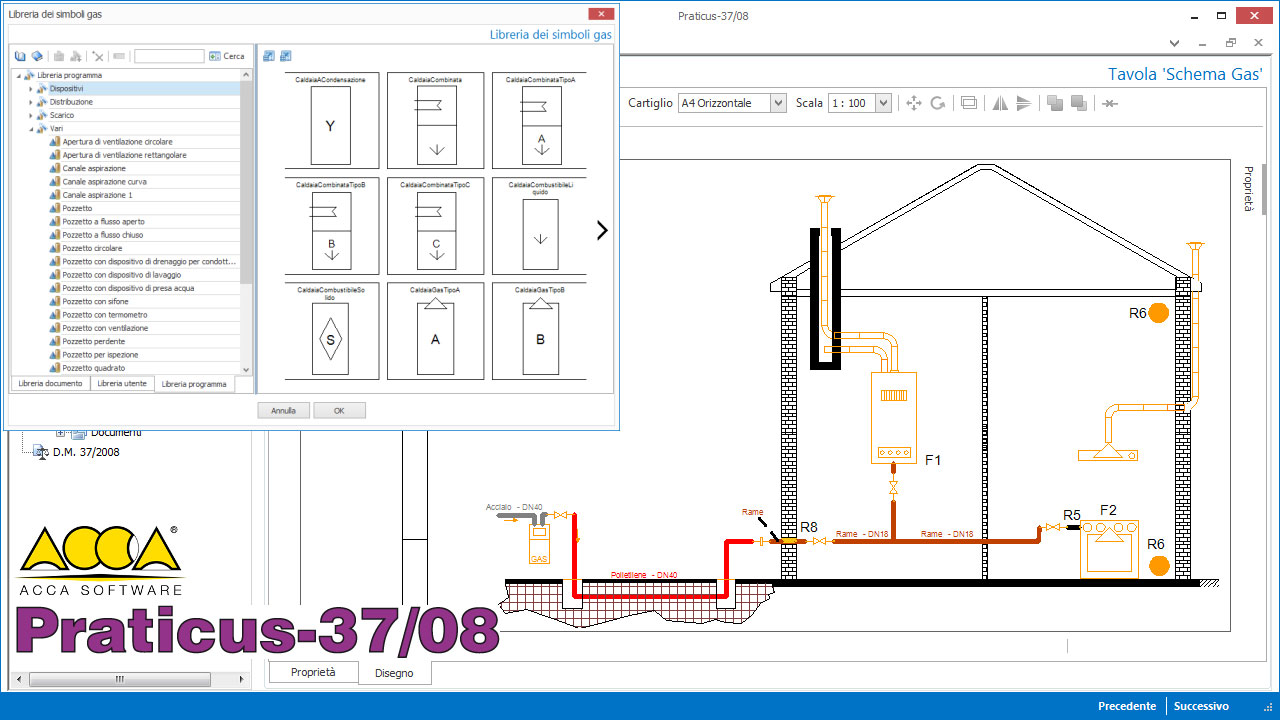Screen dimensions: 1280x720
Task: Pick the CaldaiaCombinataTipoA symbol thumbnail
Action: [541, 120]
